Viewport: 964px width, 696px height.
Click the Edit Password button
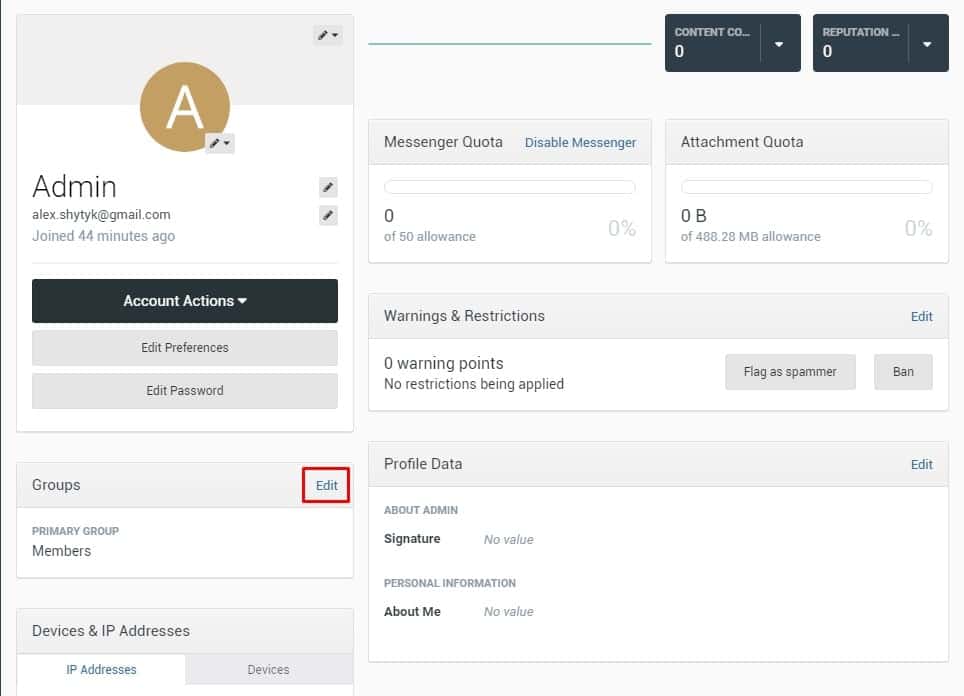pos(185,391)
